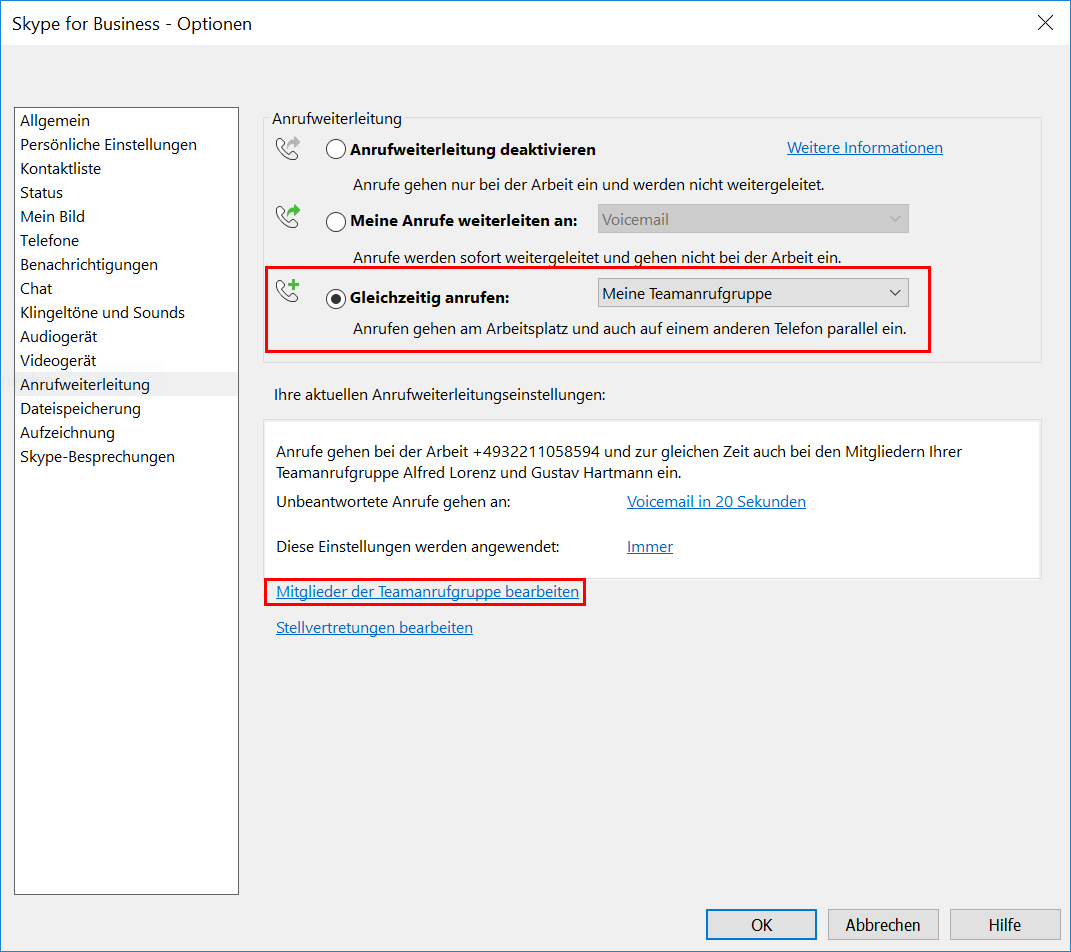Open Mitglieder der Teamanrufgruppe bearbeiten
The width and height of the screenshot is (1071, 952).
point(428,591)
